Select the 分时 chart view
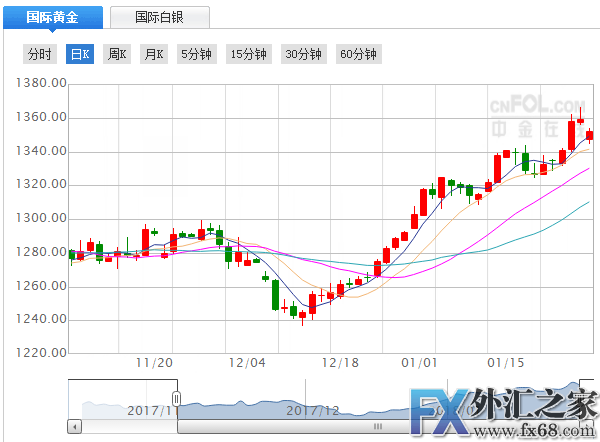The width and height of the screenshot is (600, 442). coord(40,54)
